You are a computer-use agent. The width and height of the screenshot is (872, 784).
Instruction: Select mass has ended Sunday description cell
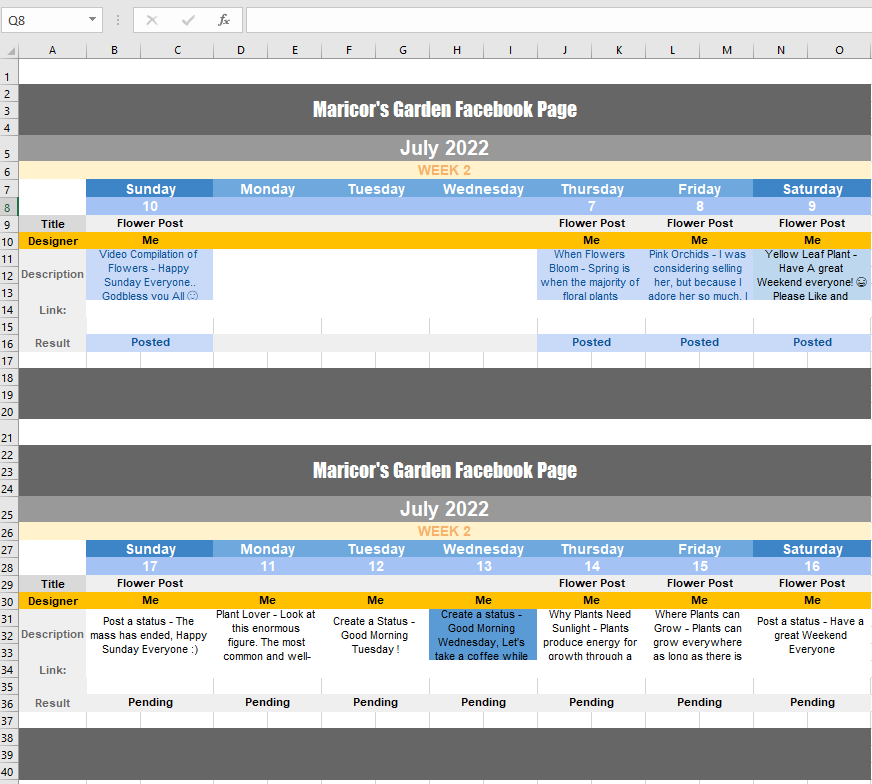coord(150,635)
